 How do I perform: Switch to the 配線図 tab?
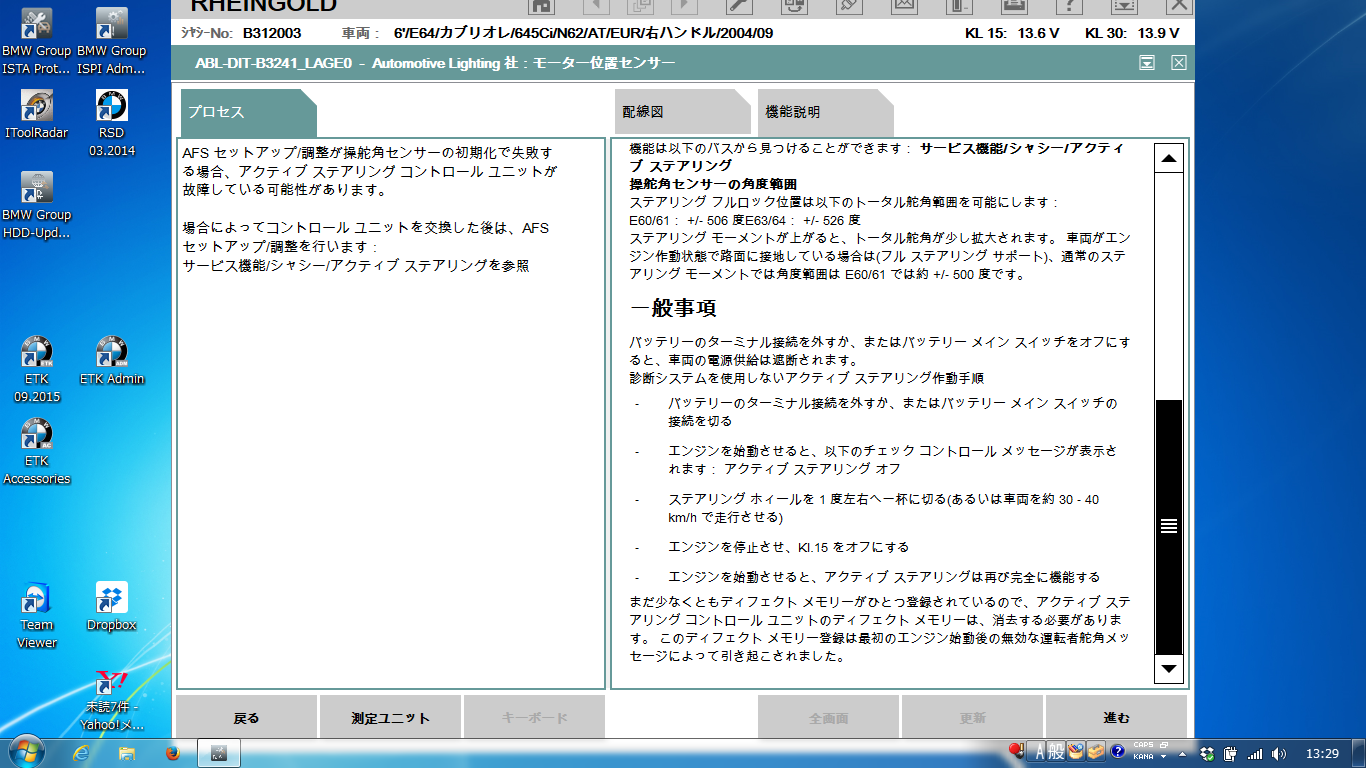(682, 112)
